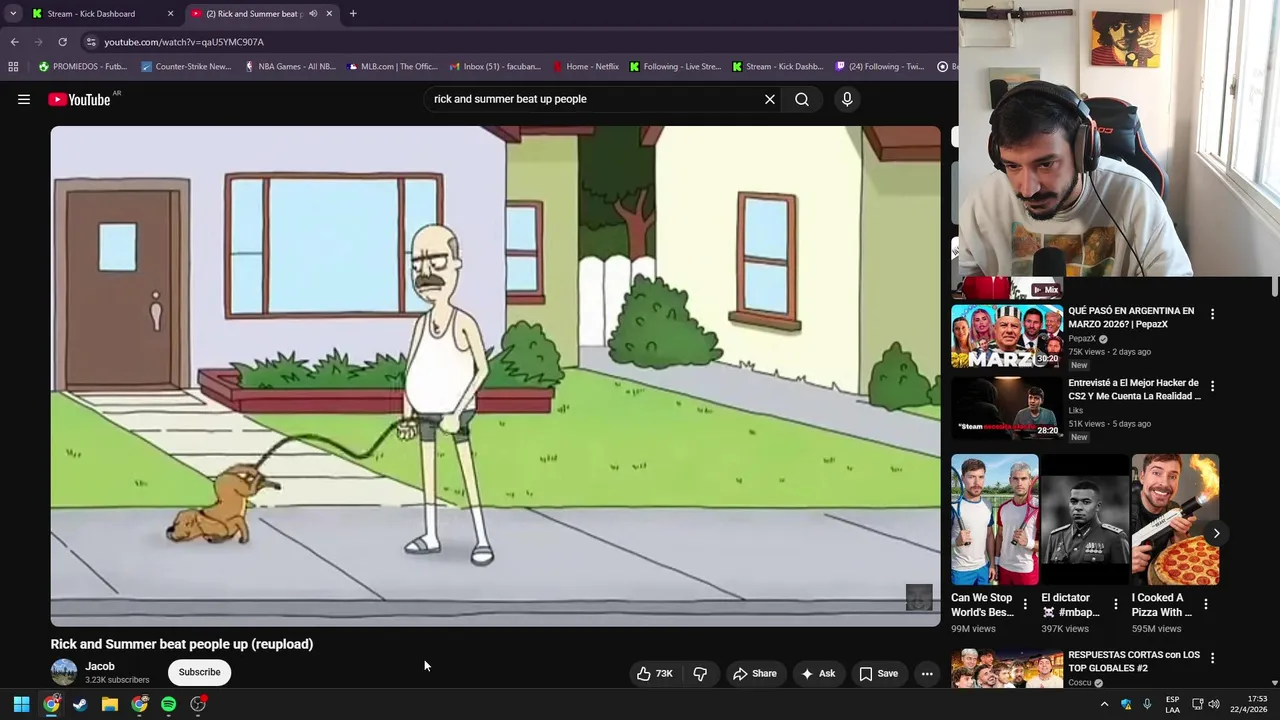Open File Explorer from the taskbar
The image size is (1280, 720).
[110, 704]
